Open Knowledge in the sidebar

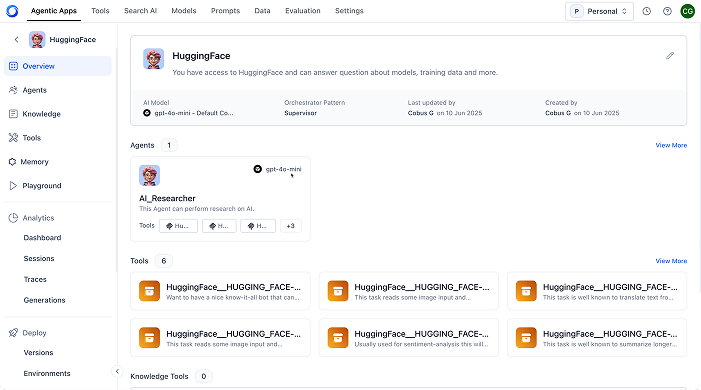point(58,114)
